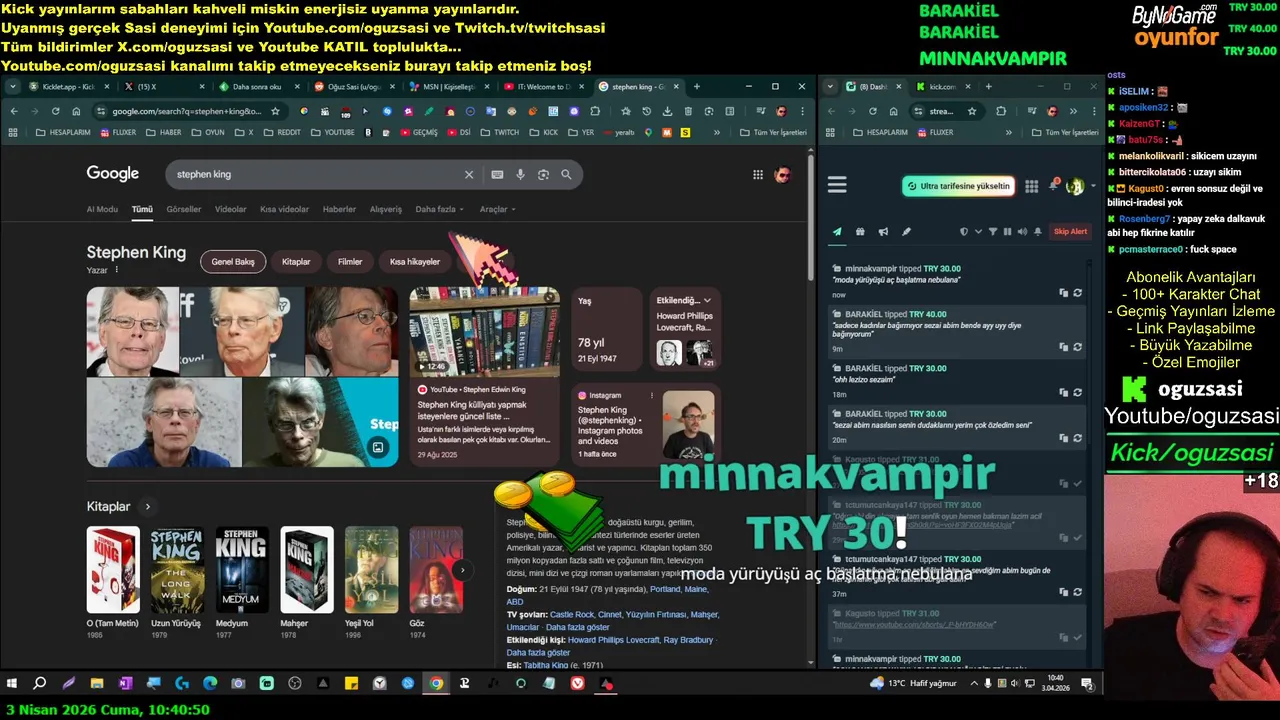This screenshot has height=720, width=1280.
Task: Show more books with the carousel arrow
Action: tap(462, 570)
